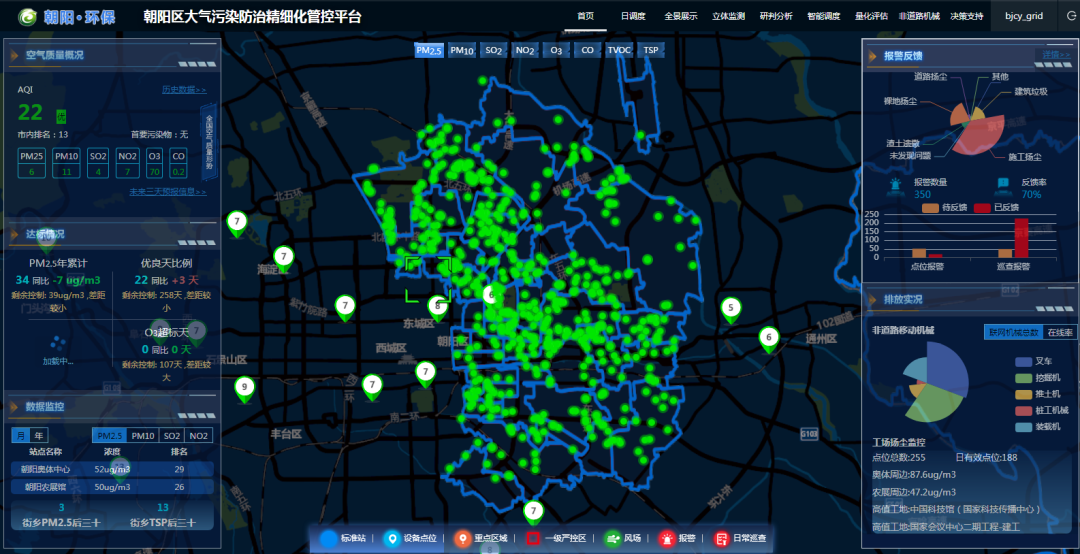Click the bjcy_grid user account
This screenshot has width=1080, height=554.
pyautogui.click(x=1024, y=16)
